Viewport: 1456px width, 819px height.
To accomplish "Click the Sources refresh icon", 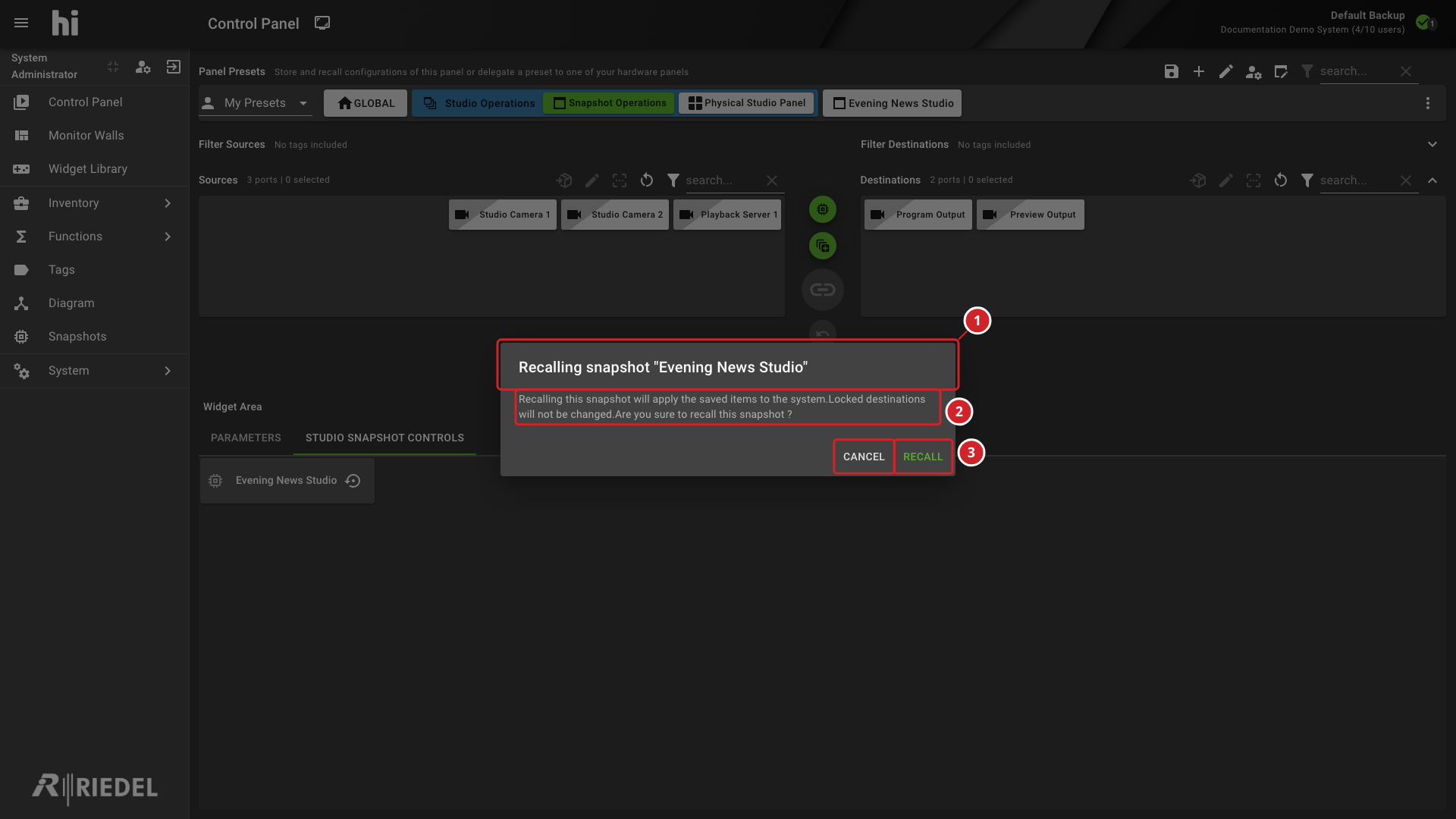I will (x=647, y=180).
